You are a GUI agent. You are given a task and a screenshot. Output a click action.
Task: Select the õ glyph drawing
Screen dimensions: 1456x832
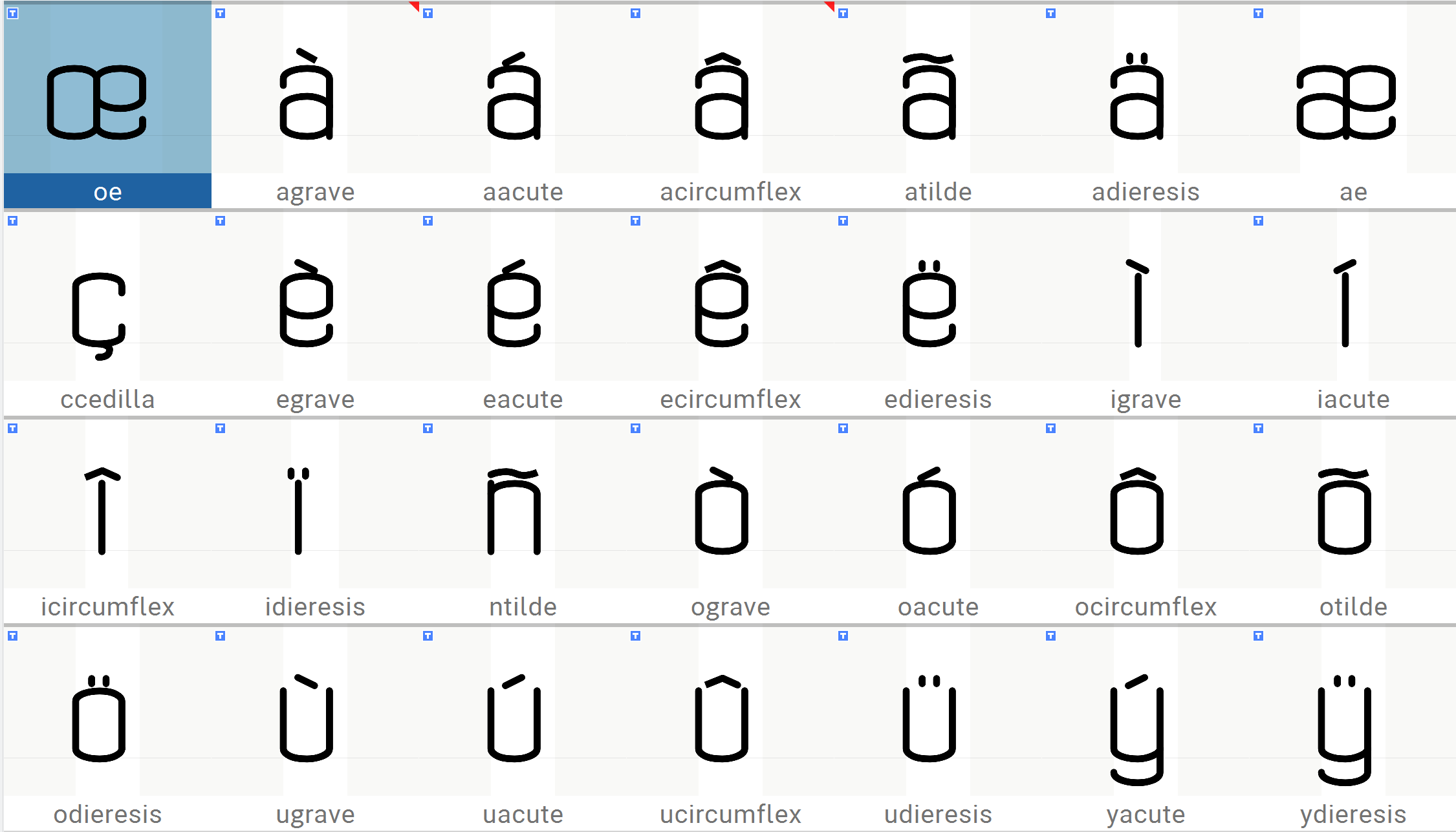[1345, 512]
